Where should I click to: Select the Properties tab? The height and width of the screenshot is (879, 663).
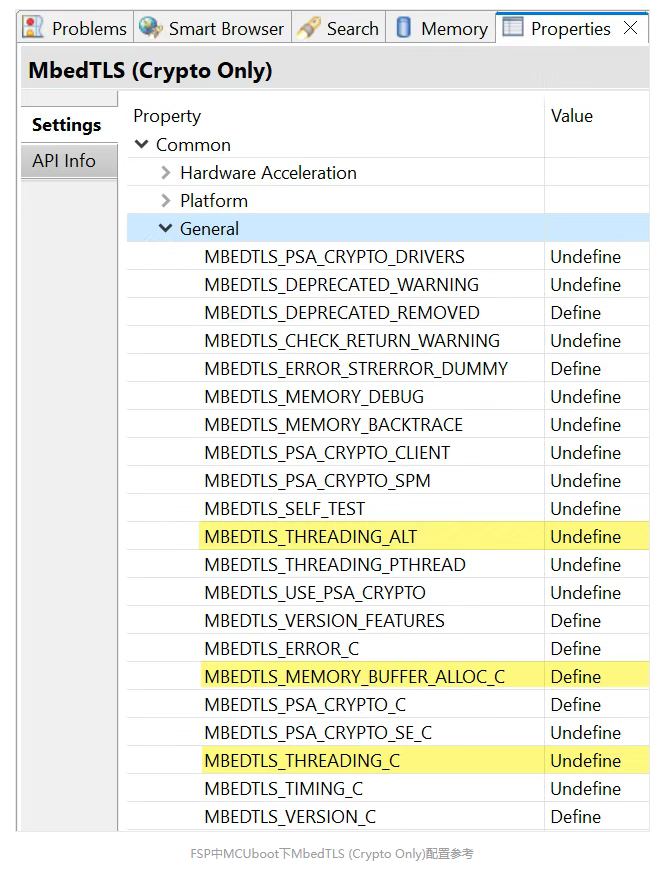(x=571, y=29)
